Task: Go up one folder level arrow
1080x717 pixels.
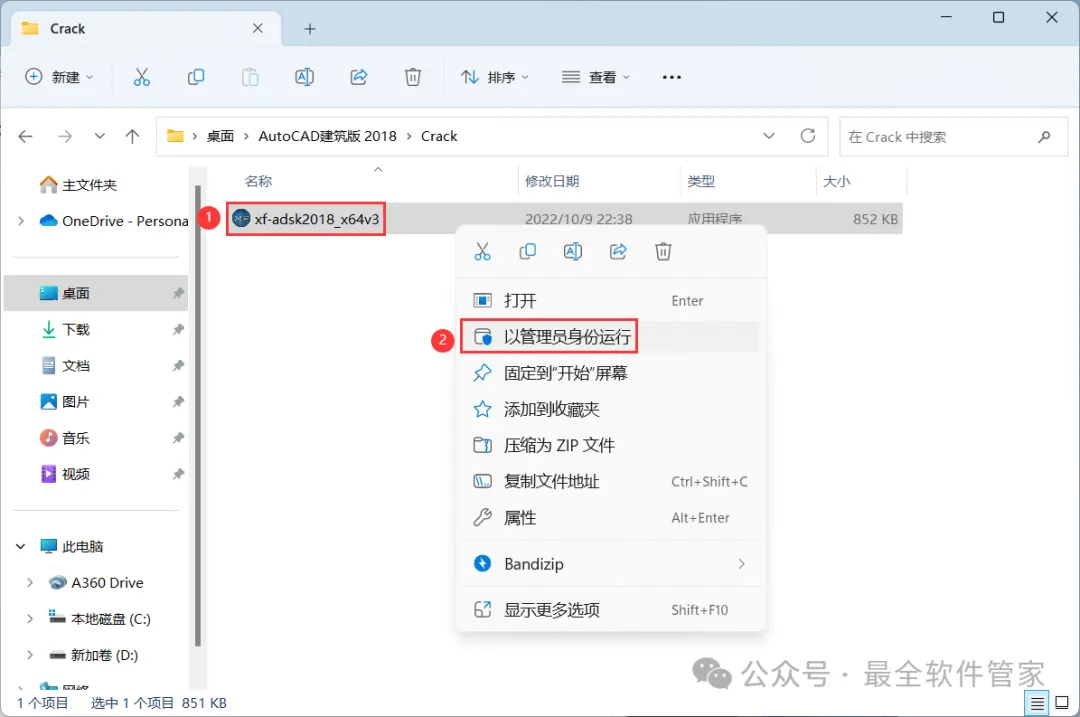Action: [132, 136]
